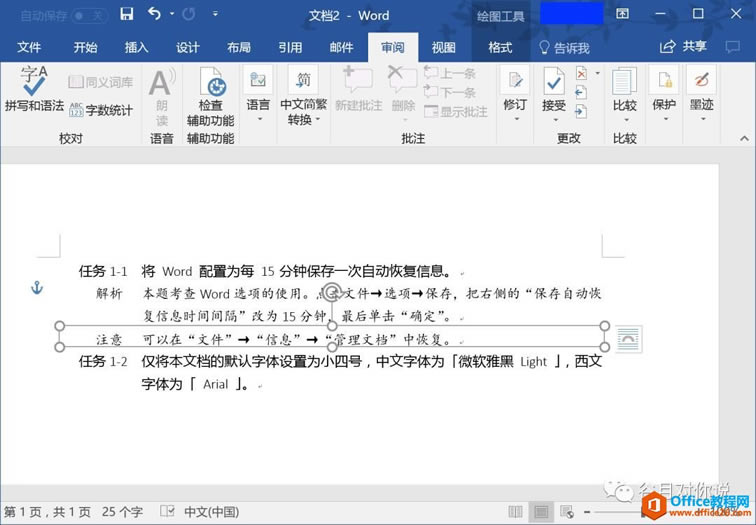Open the 格式 (Format) drawing tools tab
Image resolution: width=756 pixels, height=525 pixels.
pos(500,47)
